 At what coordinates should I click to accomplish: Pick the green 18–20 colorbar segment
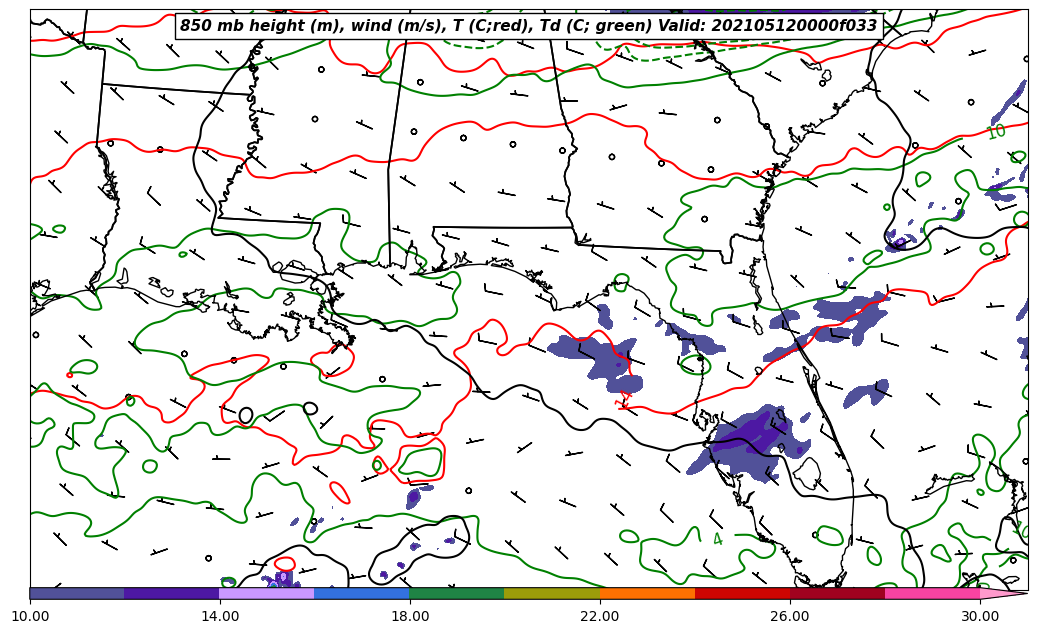[457, 593]
